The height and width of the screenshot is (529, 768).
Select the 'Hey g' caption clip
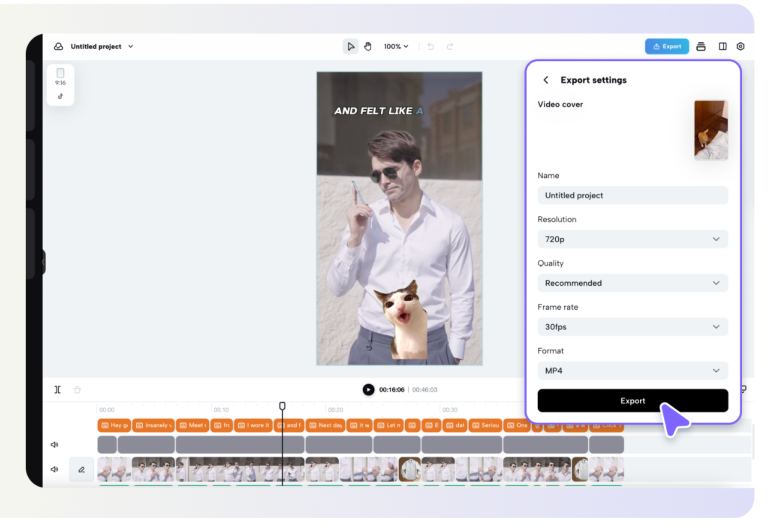point(114,425)
